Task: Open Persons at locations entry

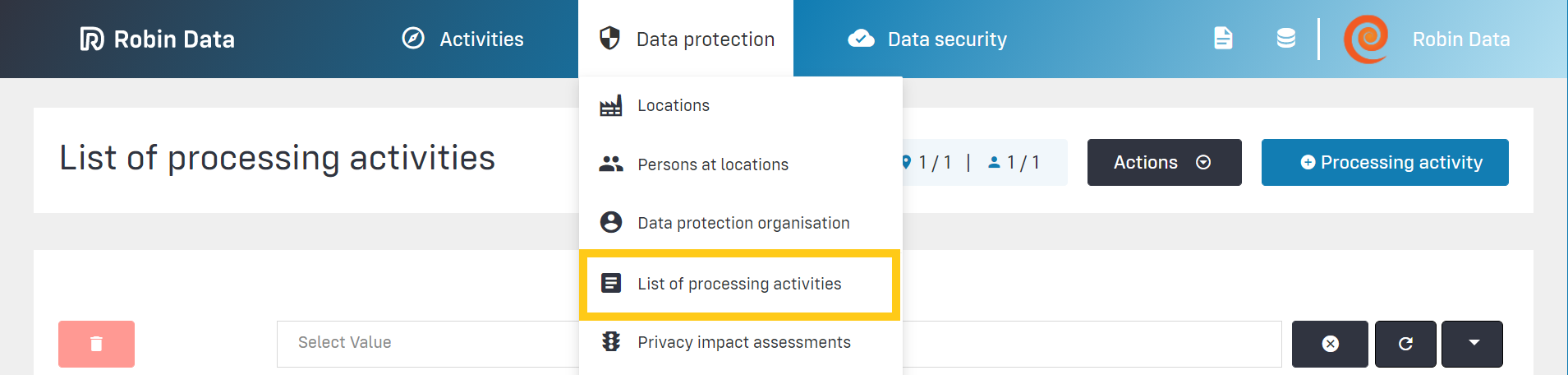Action: coord(712,164)
